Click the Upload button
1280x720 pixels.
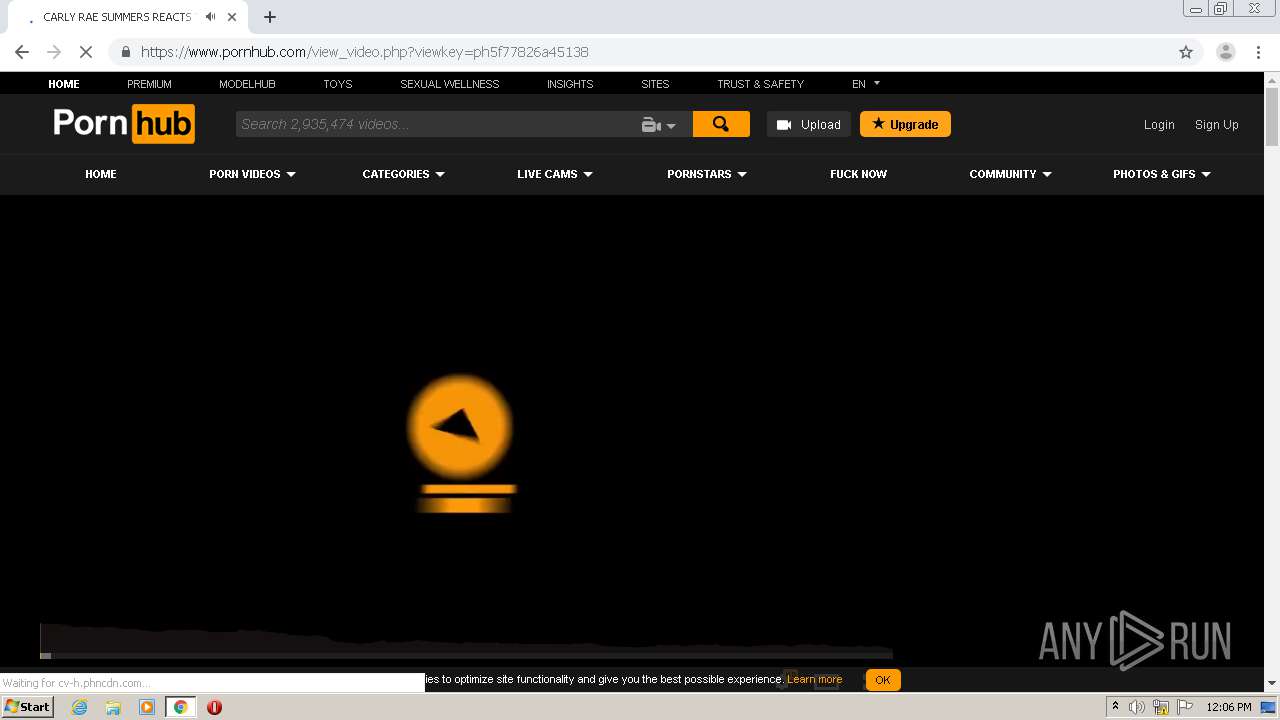pyautogui.click(x=809, y=124)
